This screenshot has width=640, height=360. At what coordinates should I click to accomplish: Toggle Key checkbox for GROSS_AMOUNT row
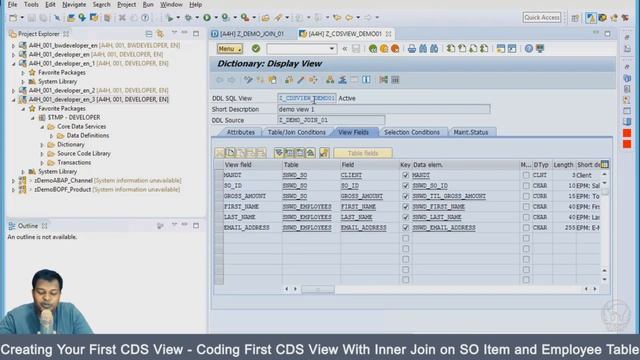click(405, 196)
